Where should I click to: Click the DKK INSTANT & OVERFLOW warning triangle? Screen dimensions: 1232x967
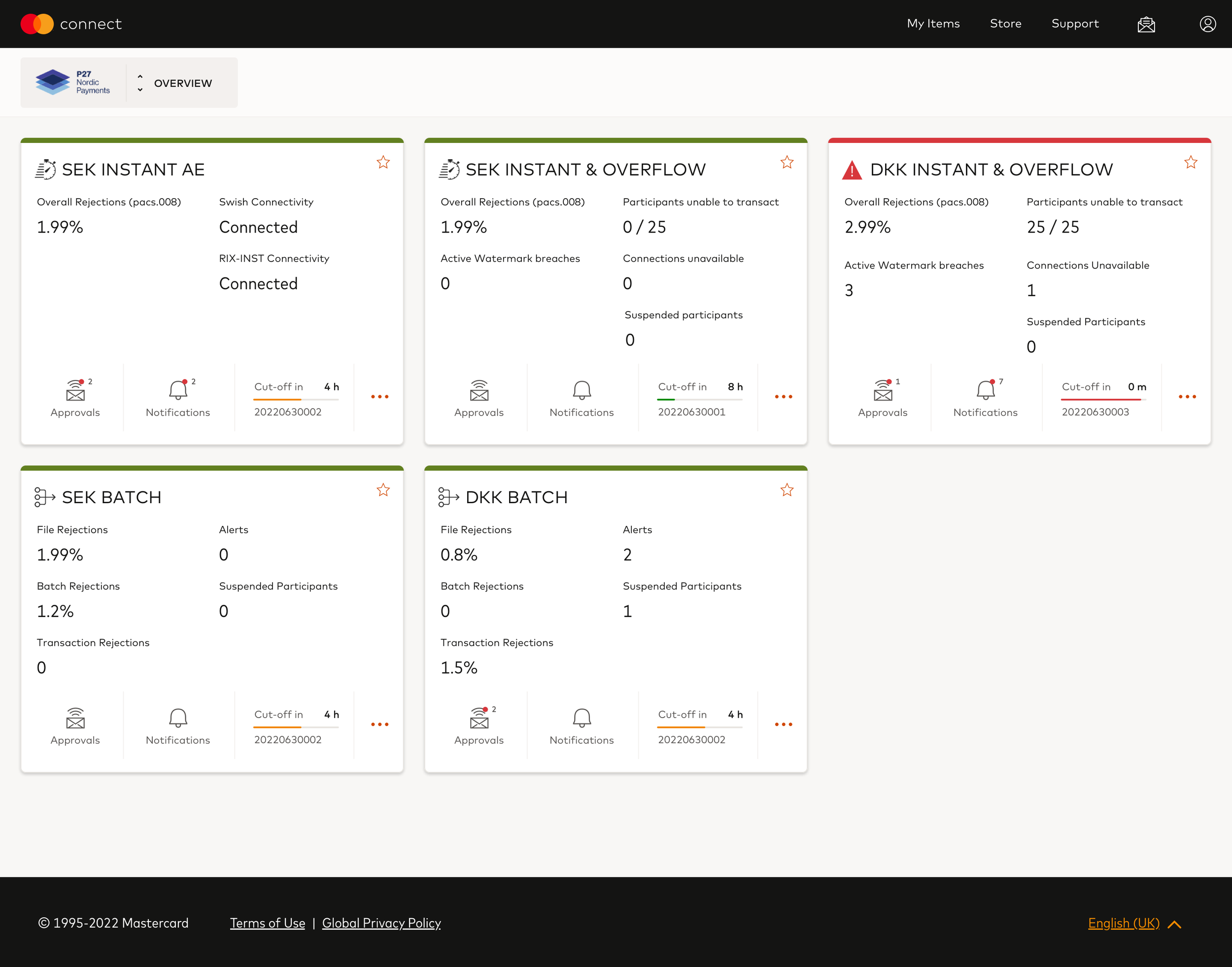tap(852, 170)
